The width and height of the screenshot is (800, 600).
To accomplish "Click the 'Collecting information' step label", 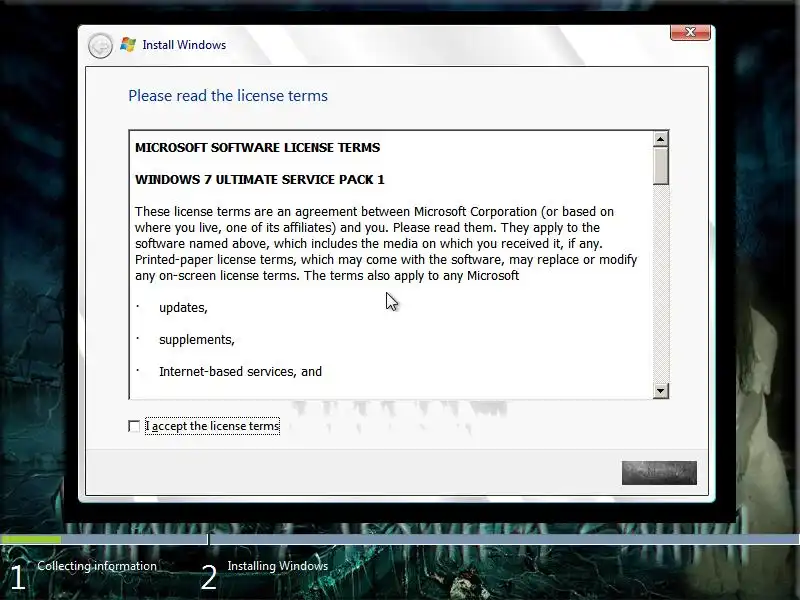I will pyautogui.click(x=97, y=566).
